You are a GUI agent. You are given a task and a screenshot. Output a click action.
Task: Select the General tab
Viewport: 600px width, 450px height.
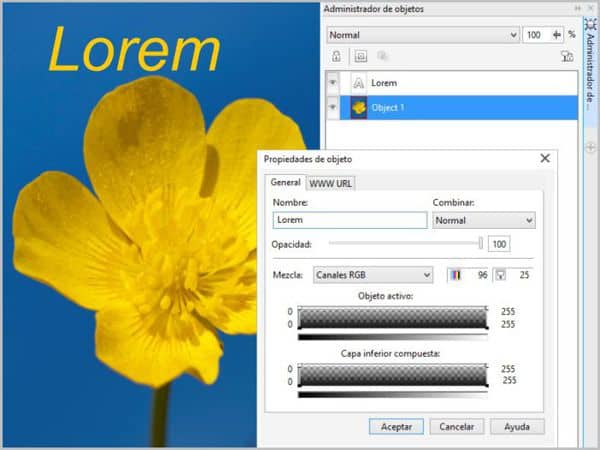[285, 183]
